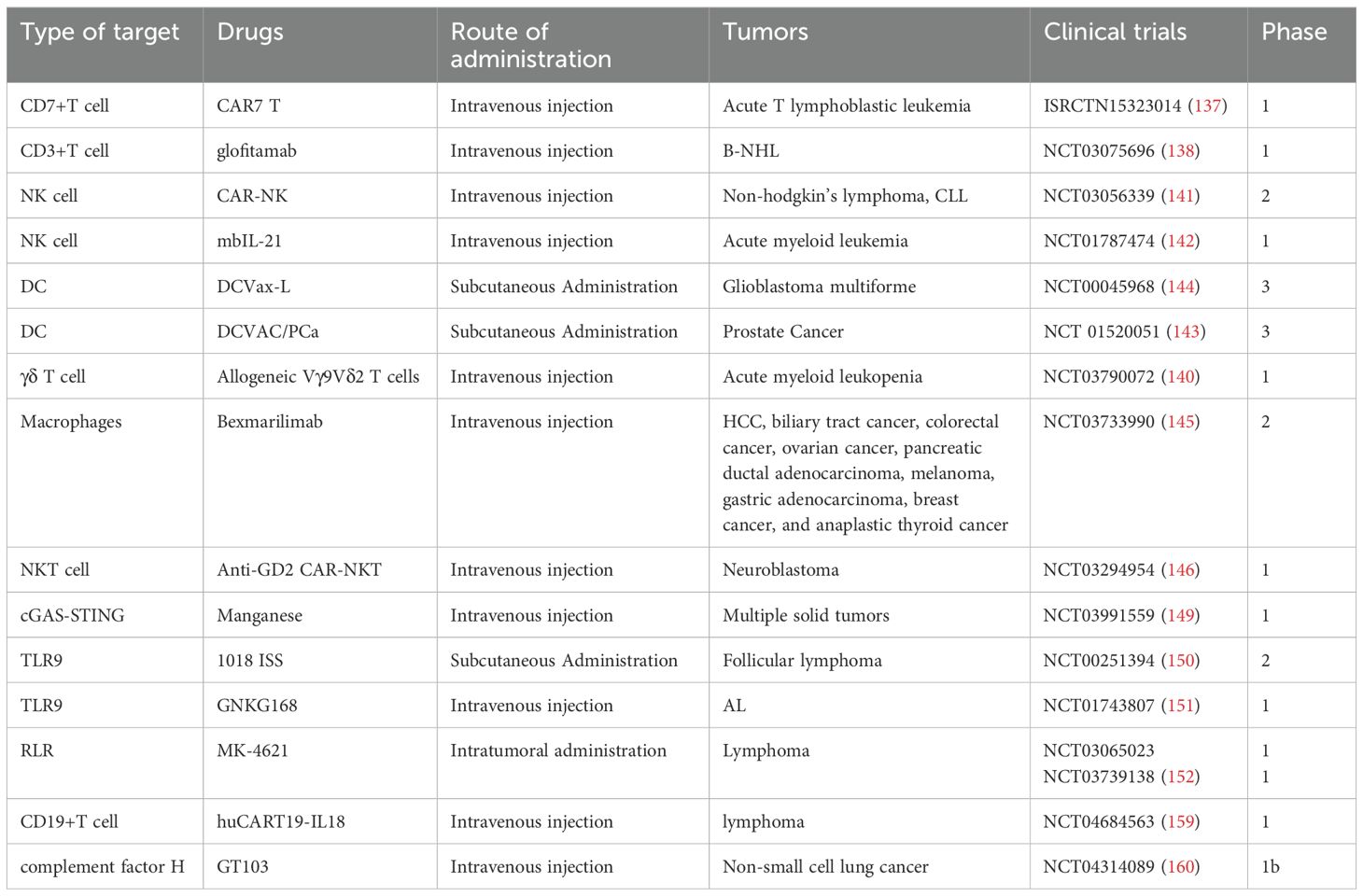The height and width of the screenshot is (896, 1363).
Task: Open citation 150 beside NCT00251394
Action: (1180, 660)
